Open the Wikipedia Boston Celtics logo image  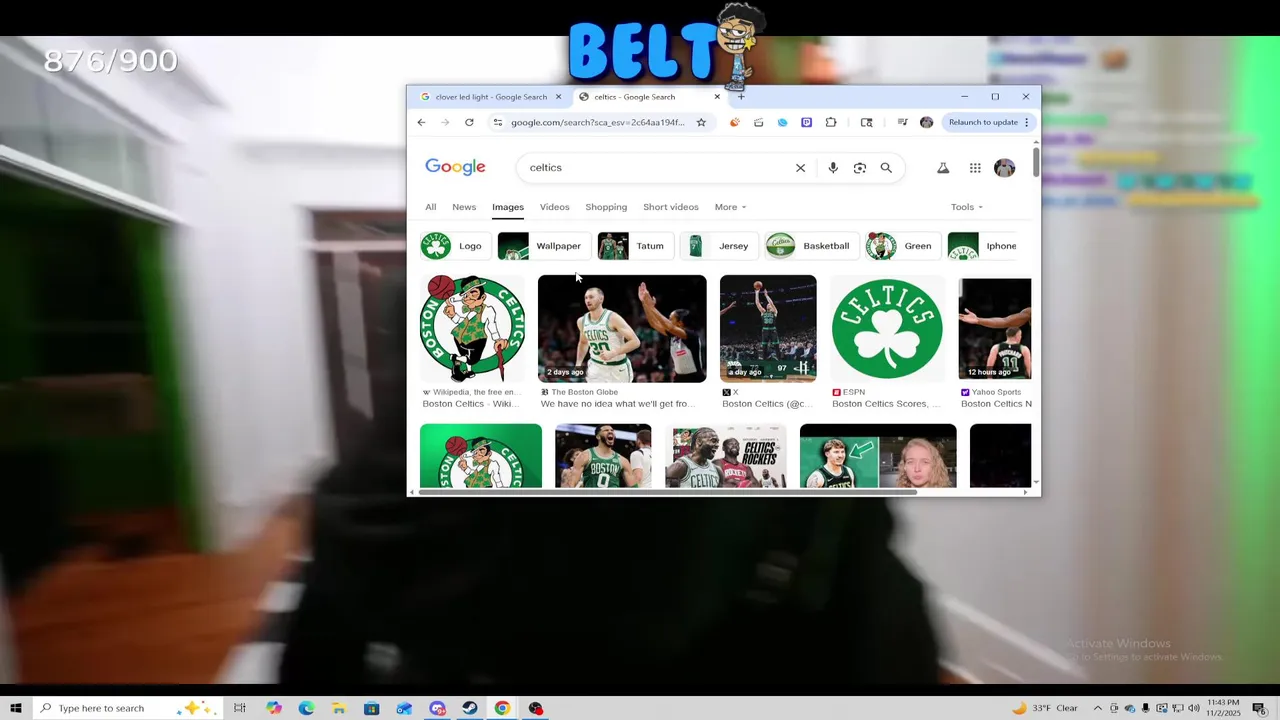click(x=472, y=329)
